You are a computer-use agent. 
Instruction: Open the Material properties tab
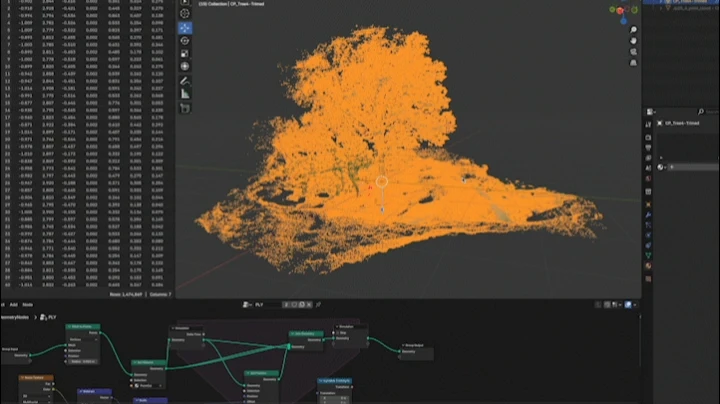point(648,266)
